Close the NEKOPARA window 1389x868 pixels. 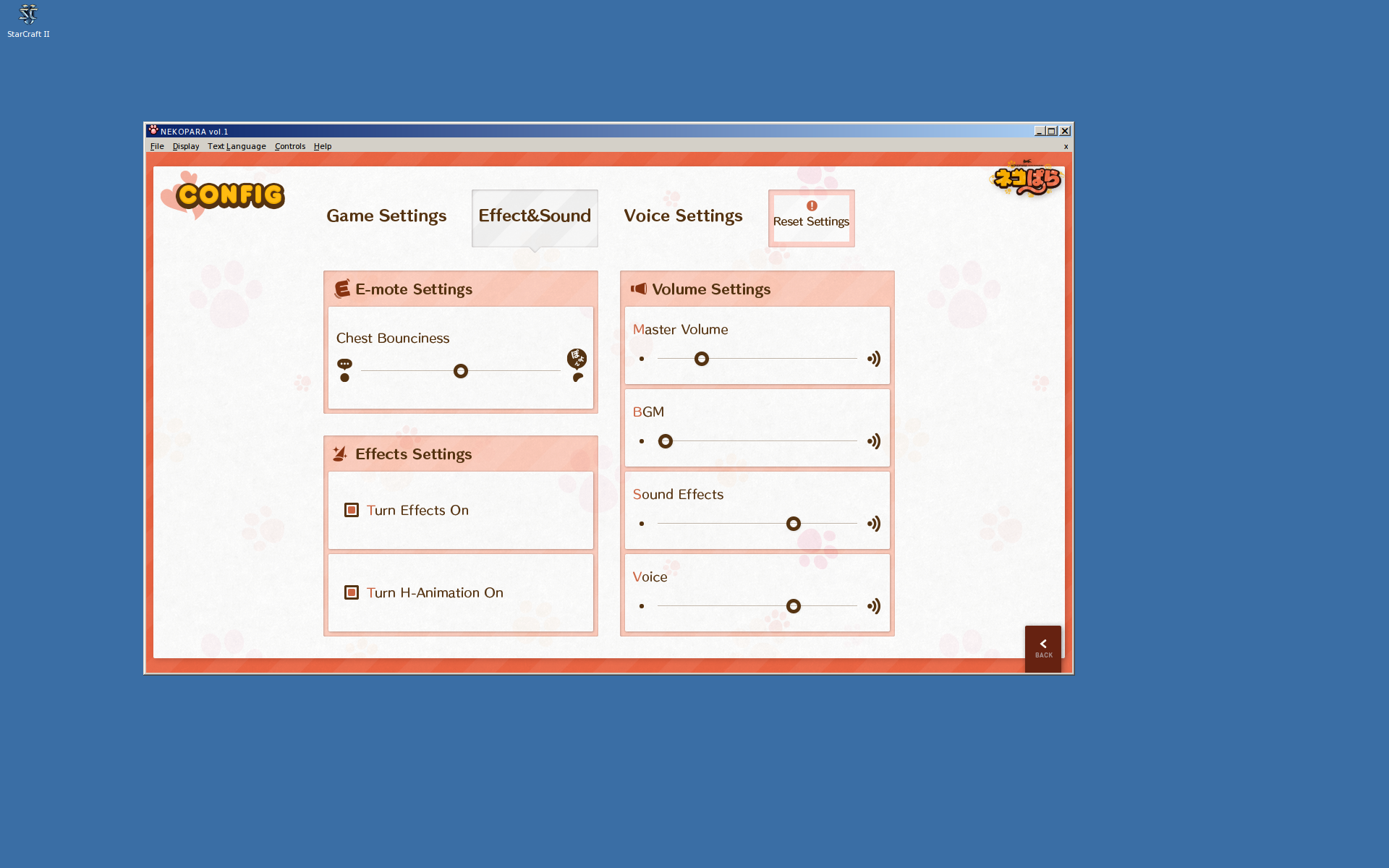[1065, 131]
